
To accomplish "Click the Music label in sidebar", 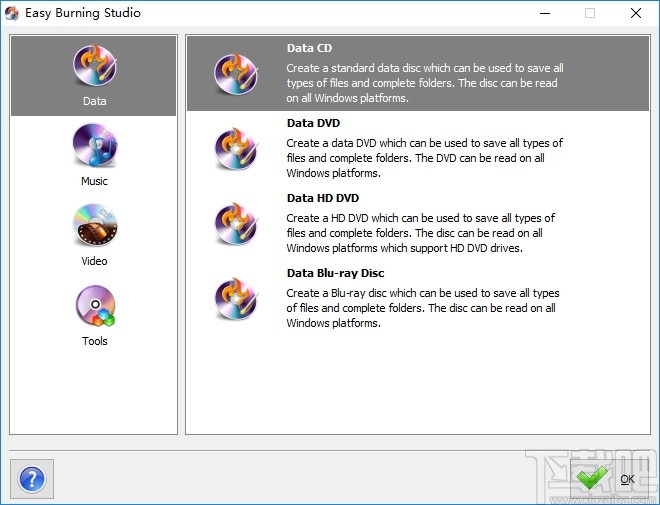I will (94, 181).
